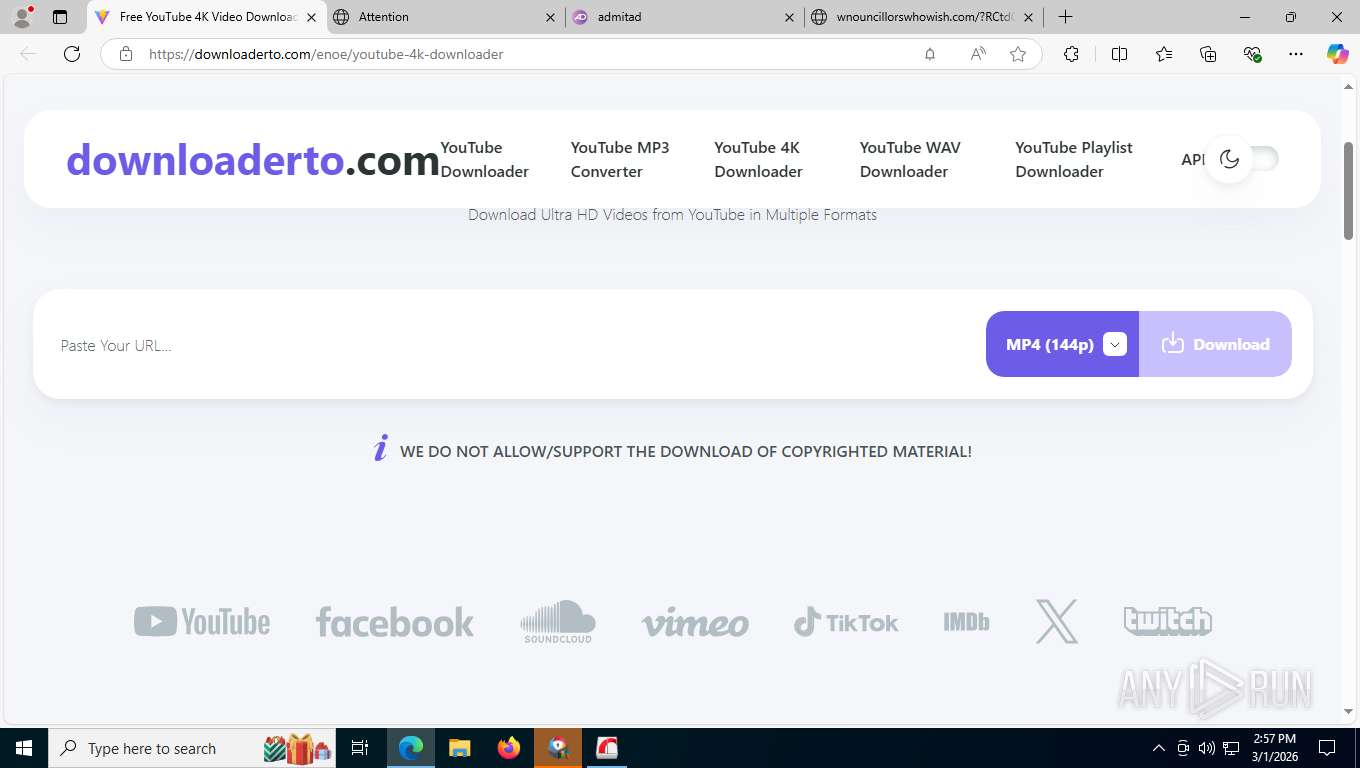1360x768 pixels.
Task: Open YouTube WAV Downloader nav link
Action: pos(910,159)
